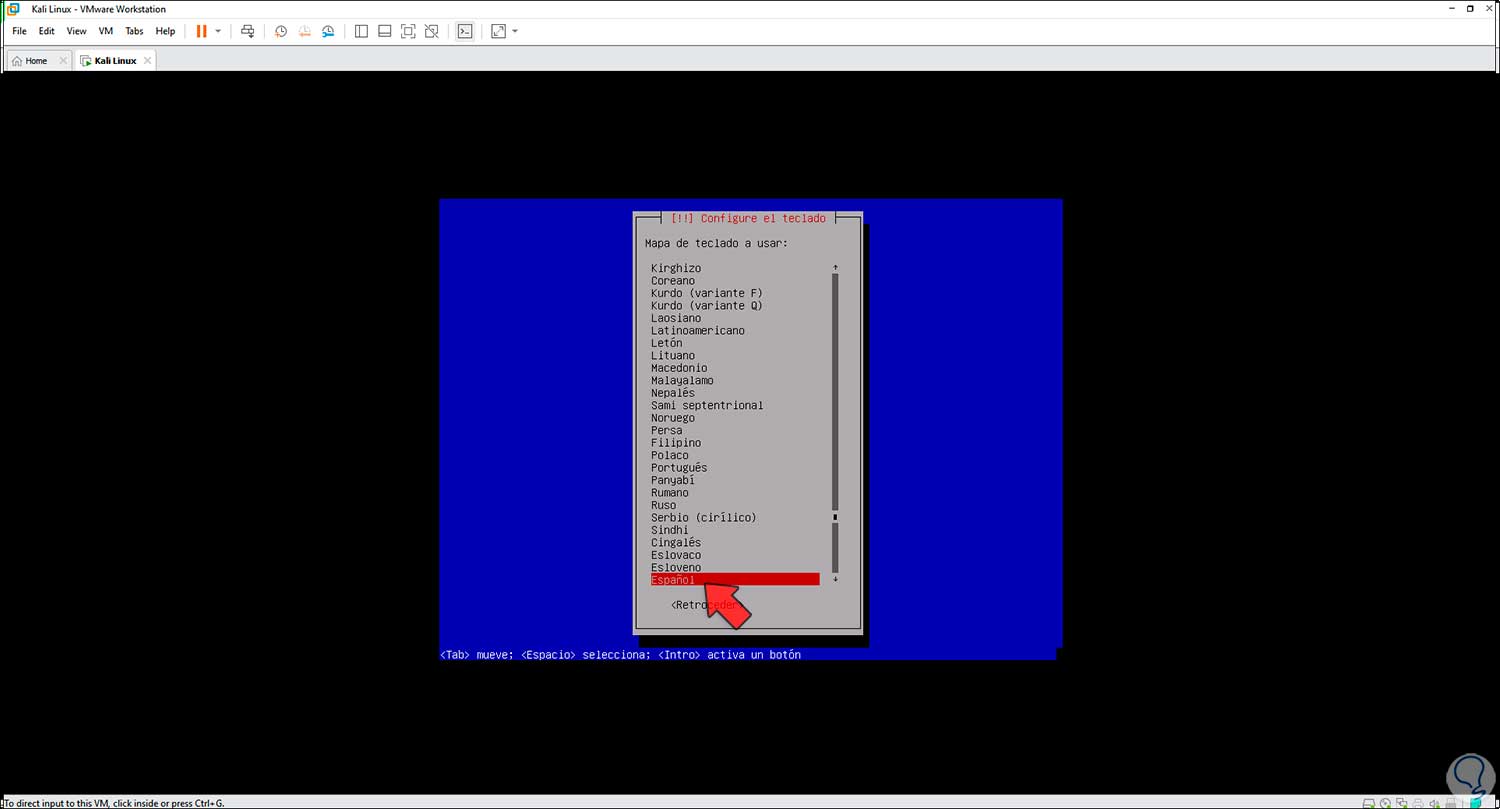Viewport: 1500px width, 809px height.
Task: Click the CD/DVD drive status bar icon
Action: [1385, 802]
